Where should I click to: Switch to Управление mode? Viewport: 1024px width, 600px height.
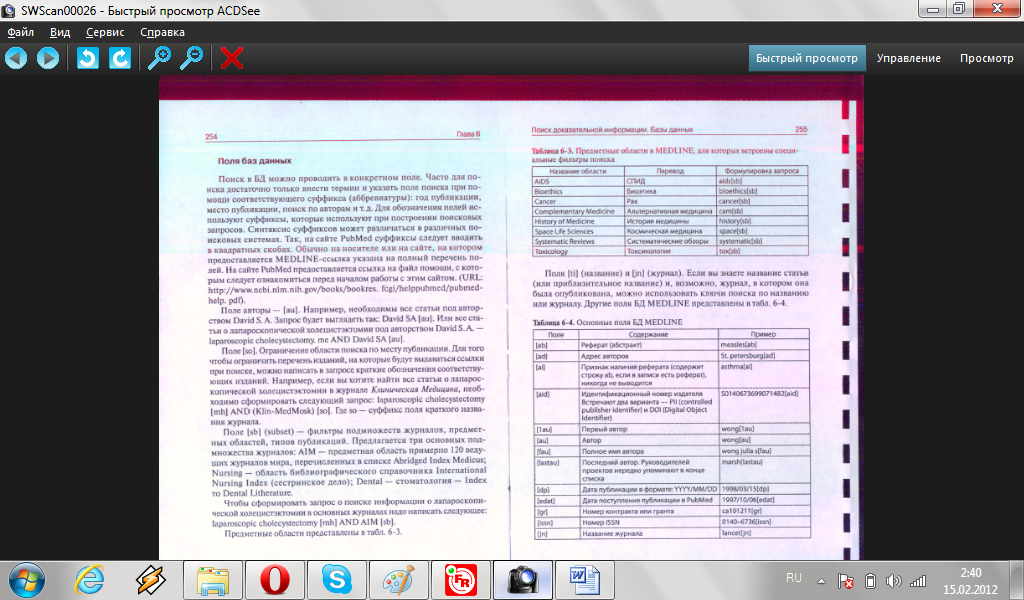click(908, 58)
